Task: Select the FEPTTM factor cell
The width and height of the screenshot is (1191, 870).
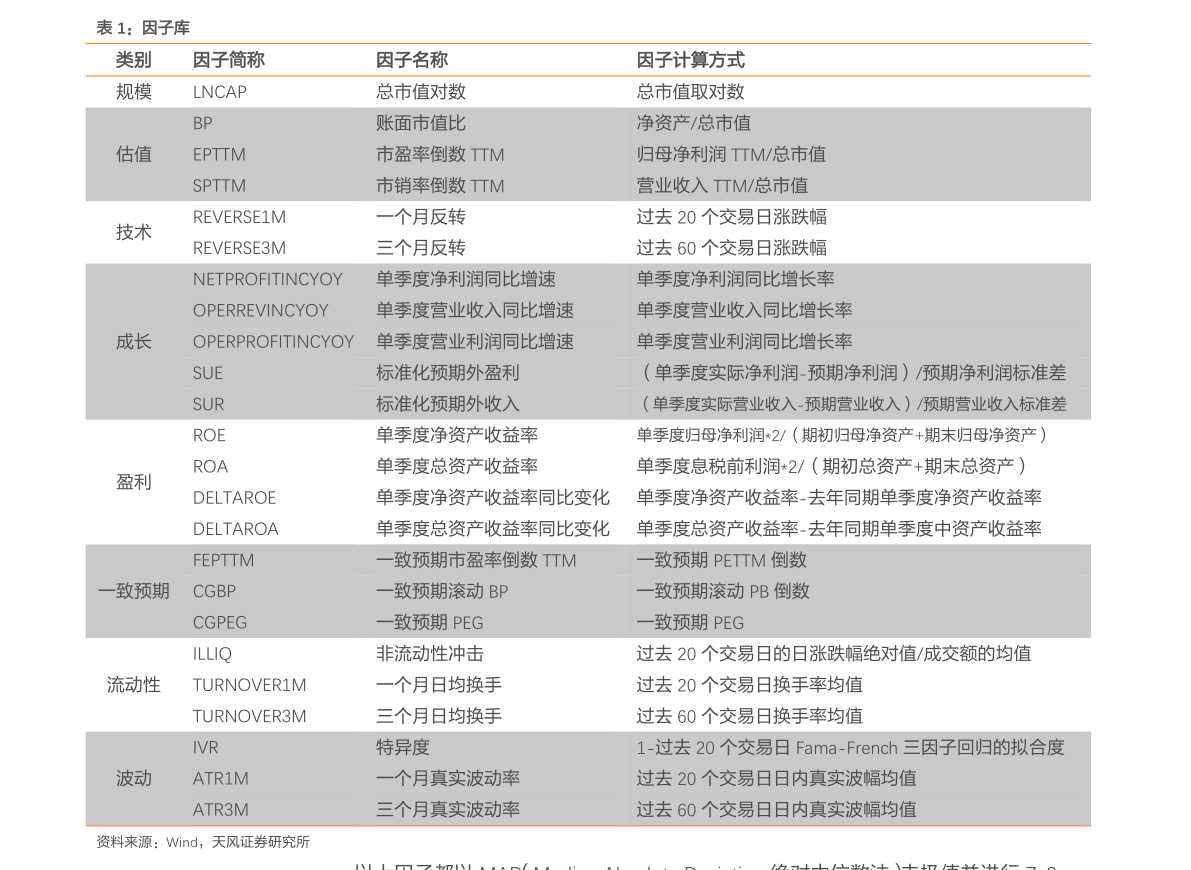Action: pyautogui.click(x=223, y=560)
